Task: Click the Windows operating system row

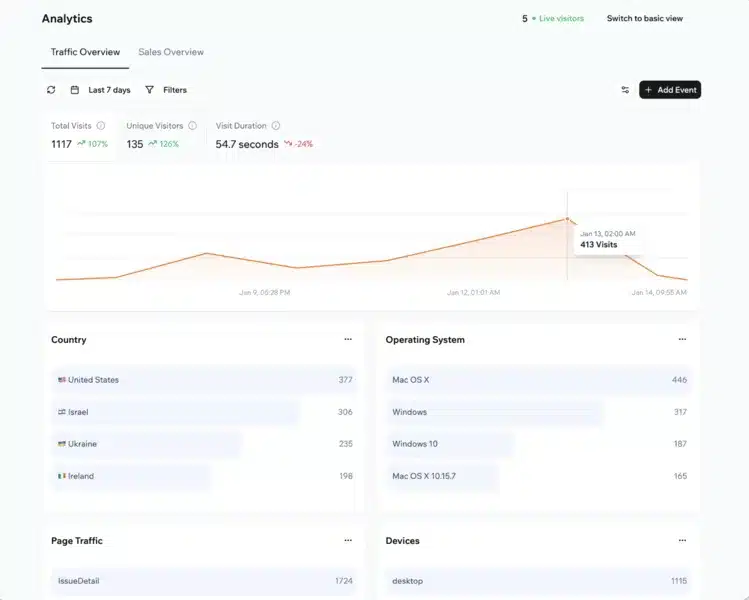Action: [539, 412]
